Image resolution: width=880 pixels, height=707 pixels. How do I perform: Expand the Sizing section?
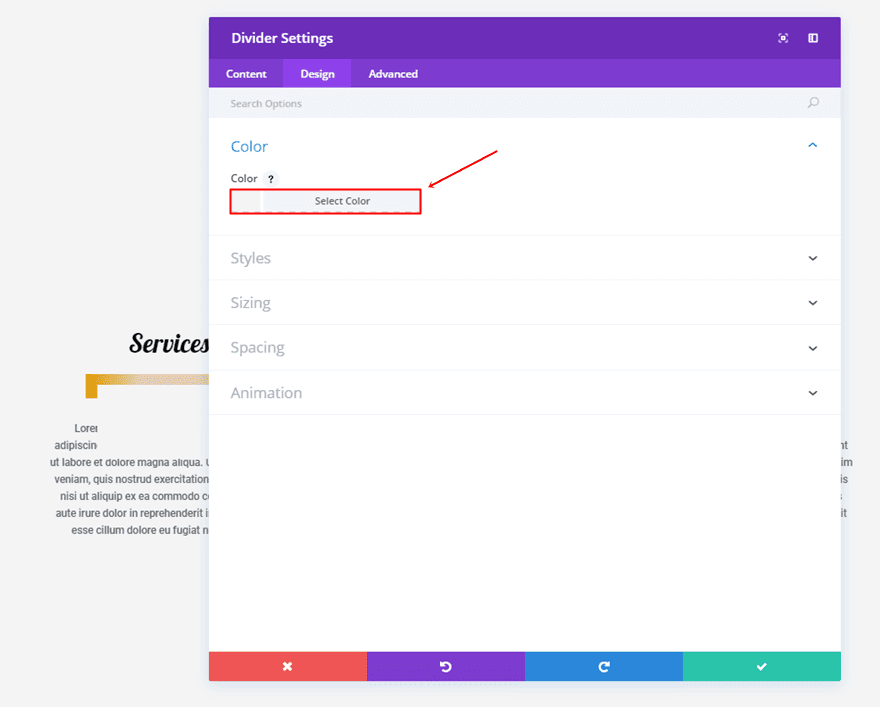click(812, 303)
